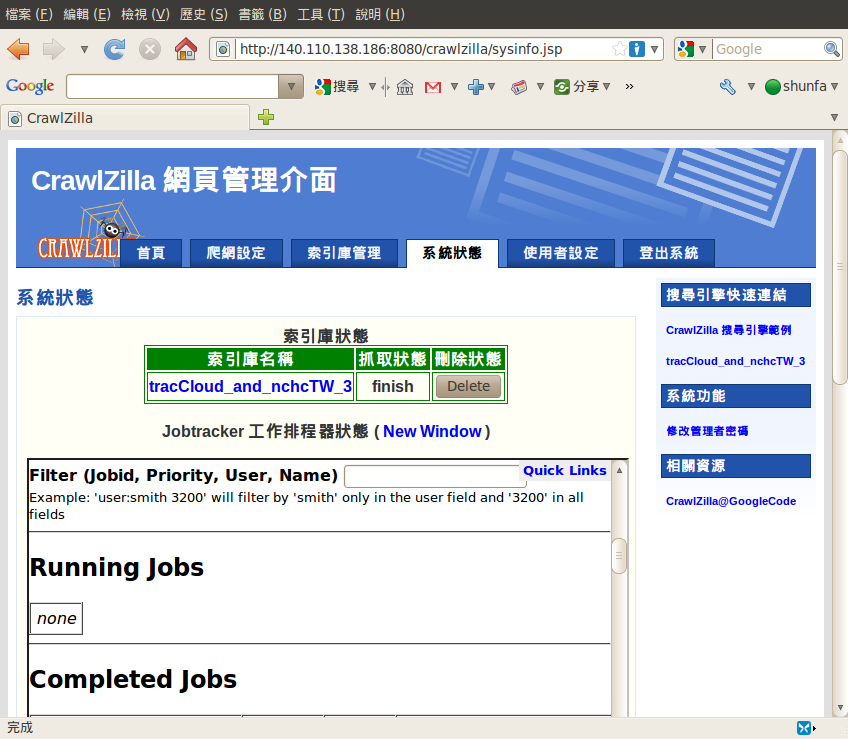Screen dimensions: 848x739
Task: Click the 登出系統 tab to log out
Action: click(x=669, y=253)
